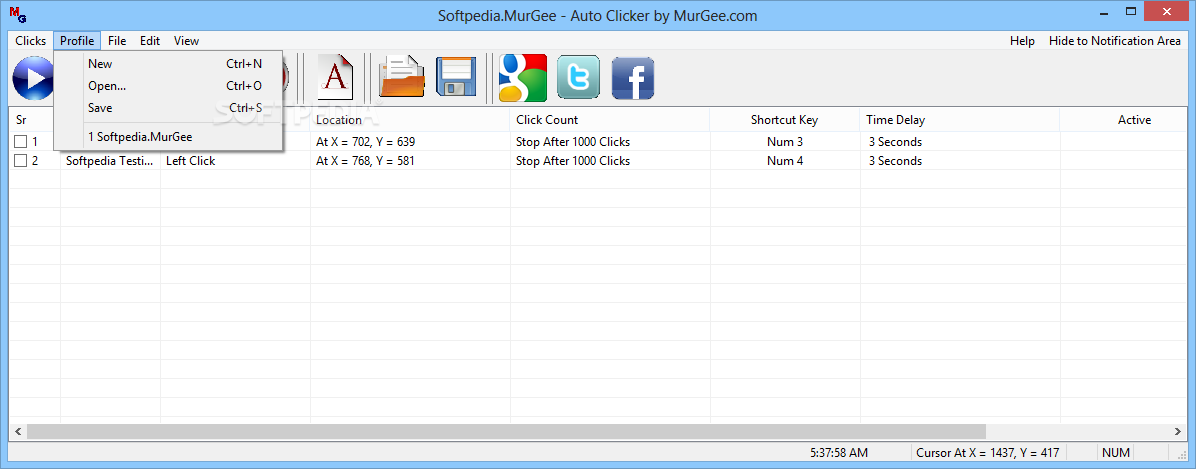Click the horizontal scrollbar right arrow
The image size is (1196, 469).
1178,432
